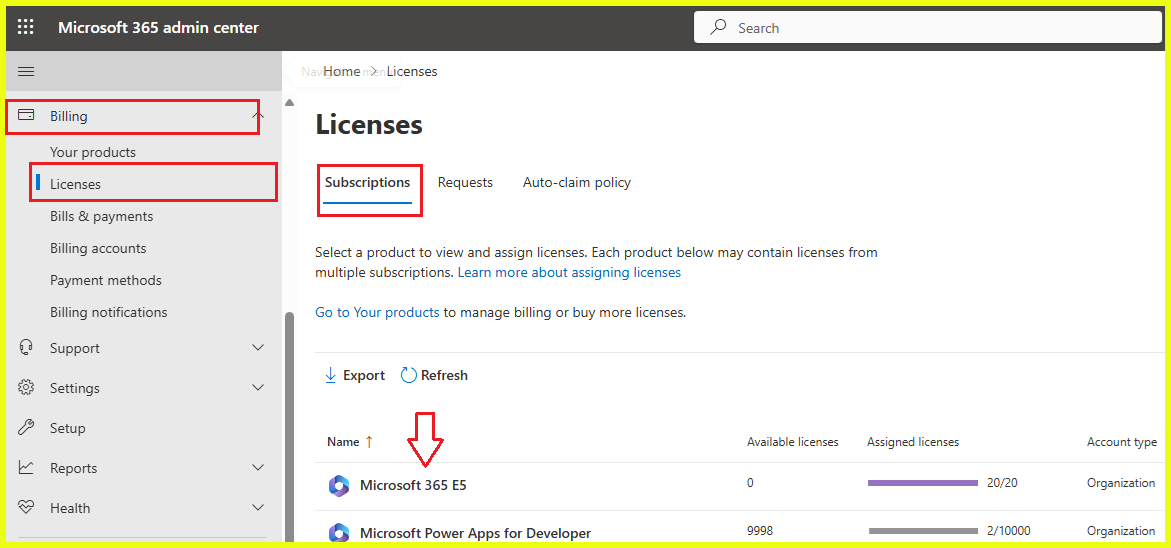Expand the Support section chevron
Screen dimensions: 1171x548
258,348
